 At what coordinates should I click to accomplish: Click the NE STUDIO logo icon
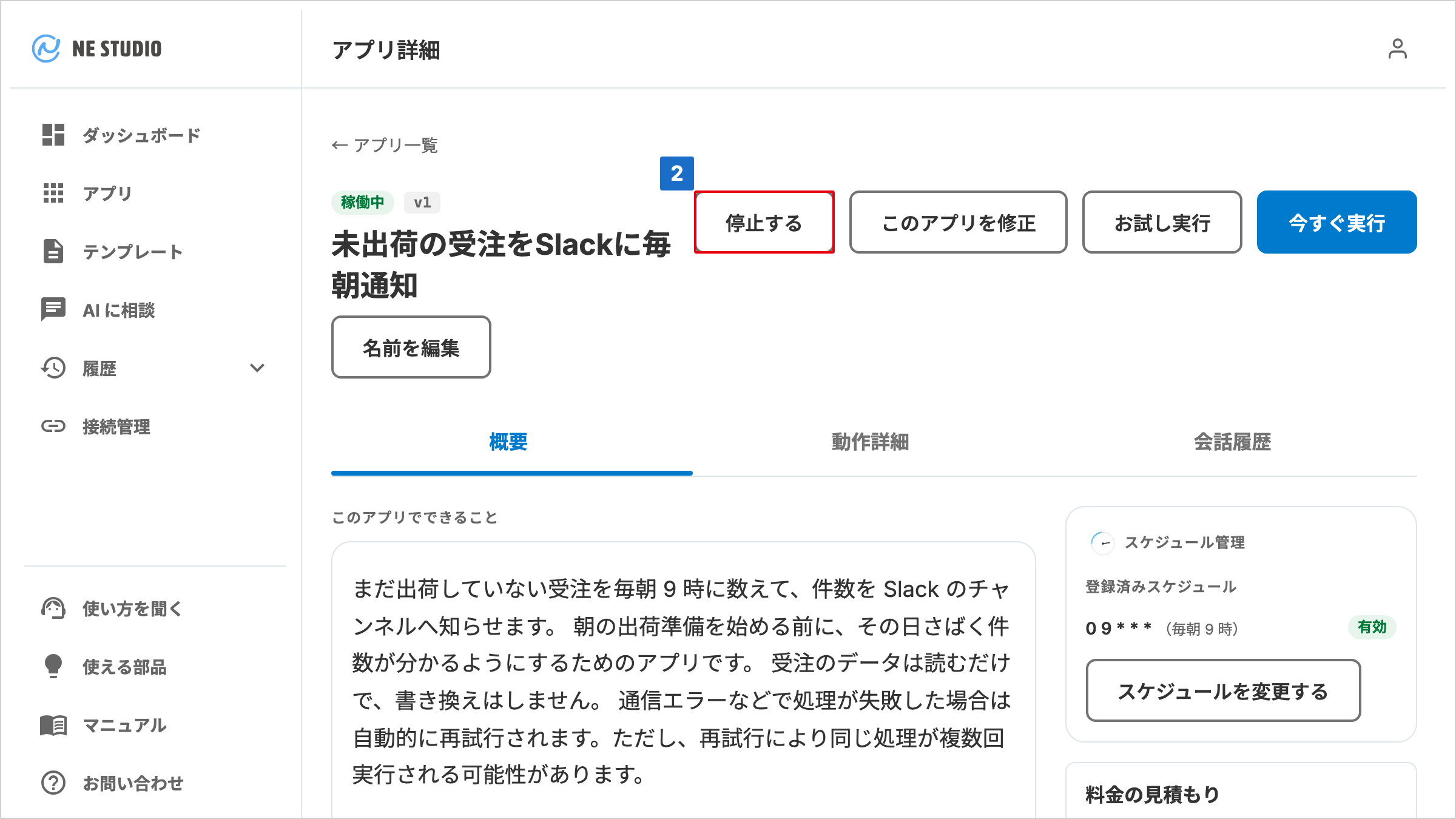pyautogui.click(x=46, y=49)
